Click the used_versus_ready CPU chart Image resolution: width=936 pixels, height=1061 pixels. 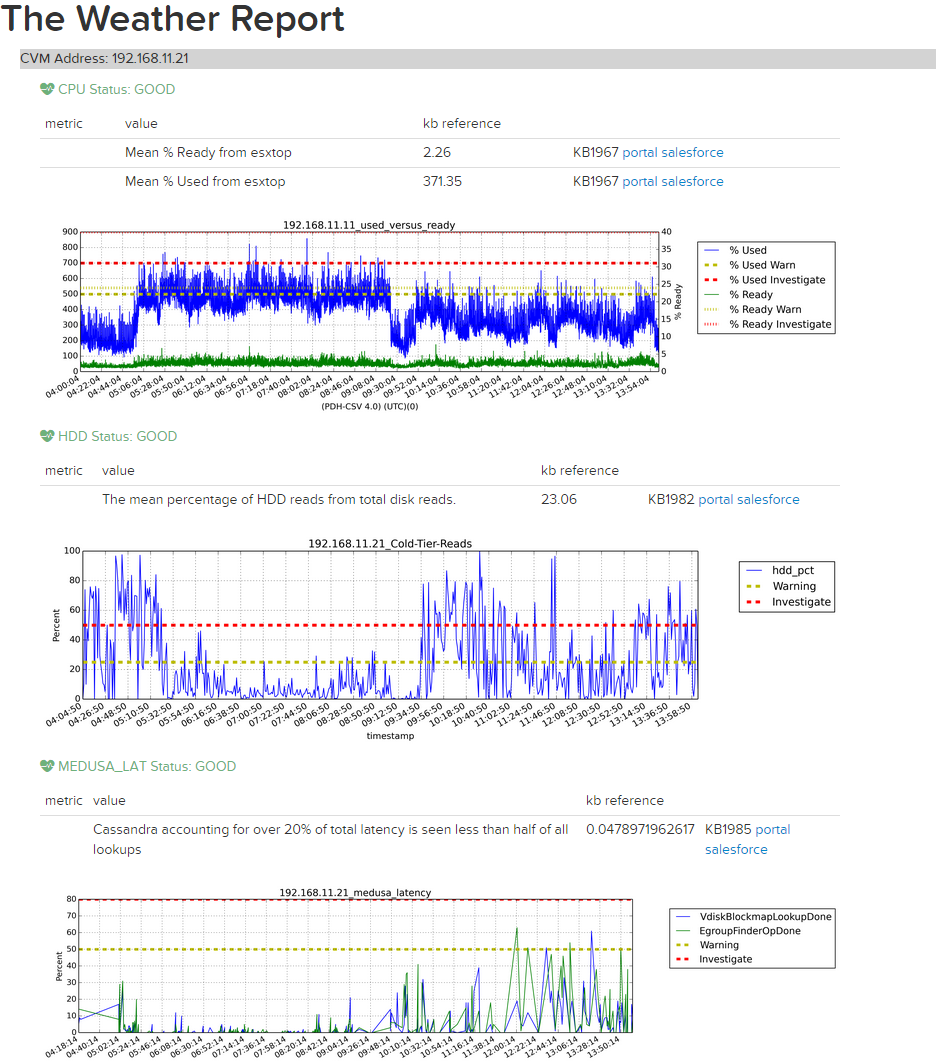click(x=370, y=301)
